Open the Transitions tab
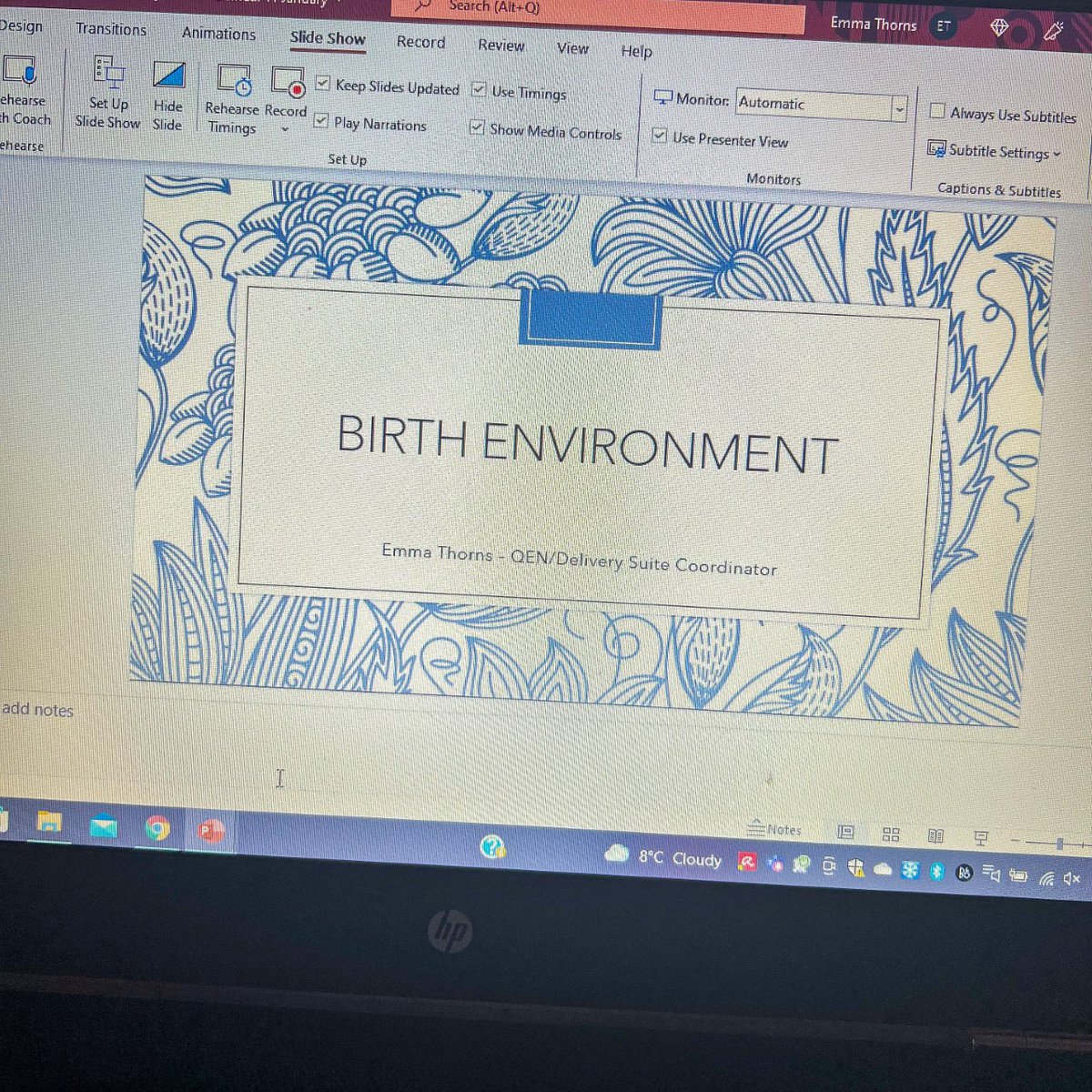Viewport: 1092px width, 1092px height. pyautogui.click(x=111, y=29)
